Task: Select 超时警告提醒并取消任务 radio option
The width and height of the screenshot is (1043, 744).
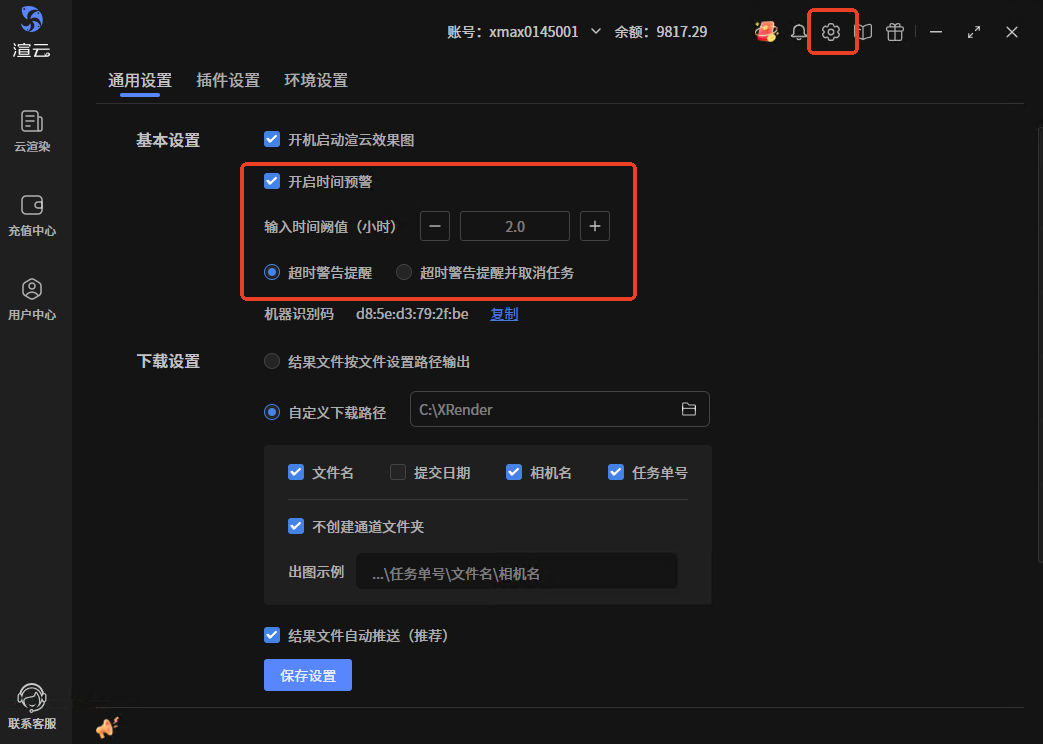Action: (404, 272)
